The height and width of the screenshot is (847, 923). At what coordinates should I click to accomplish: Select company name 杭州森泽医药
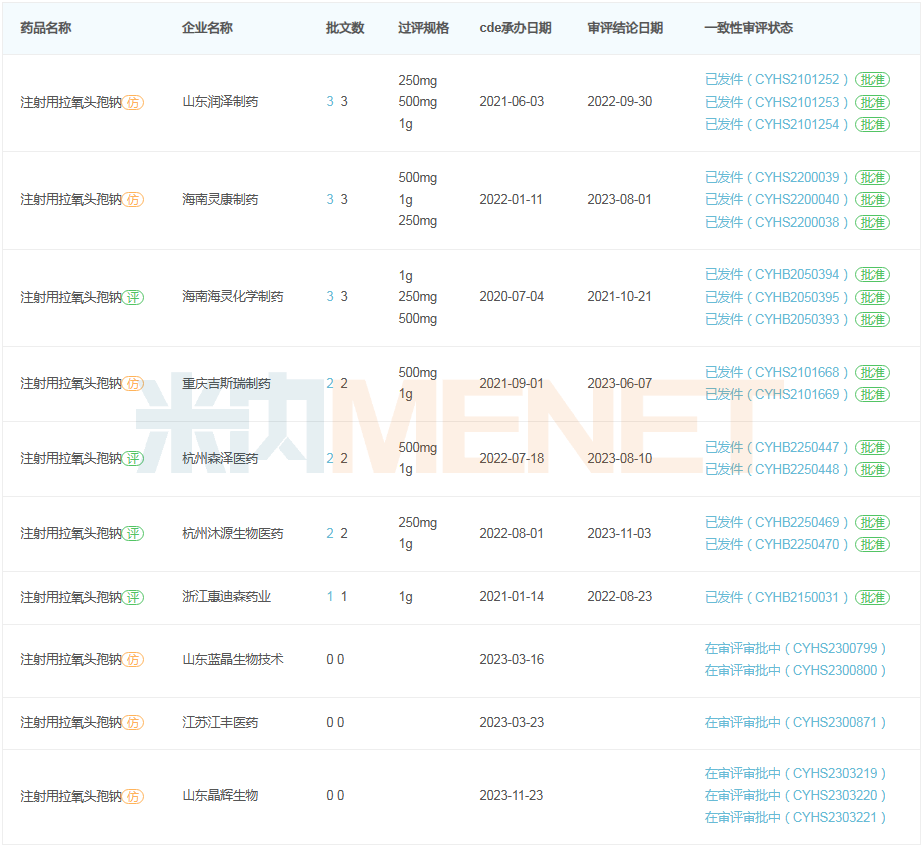[x=220, y=458]
